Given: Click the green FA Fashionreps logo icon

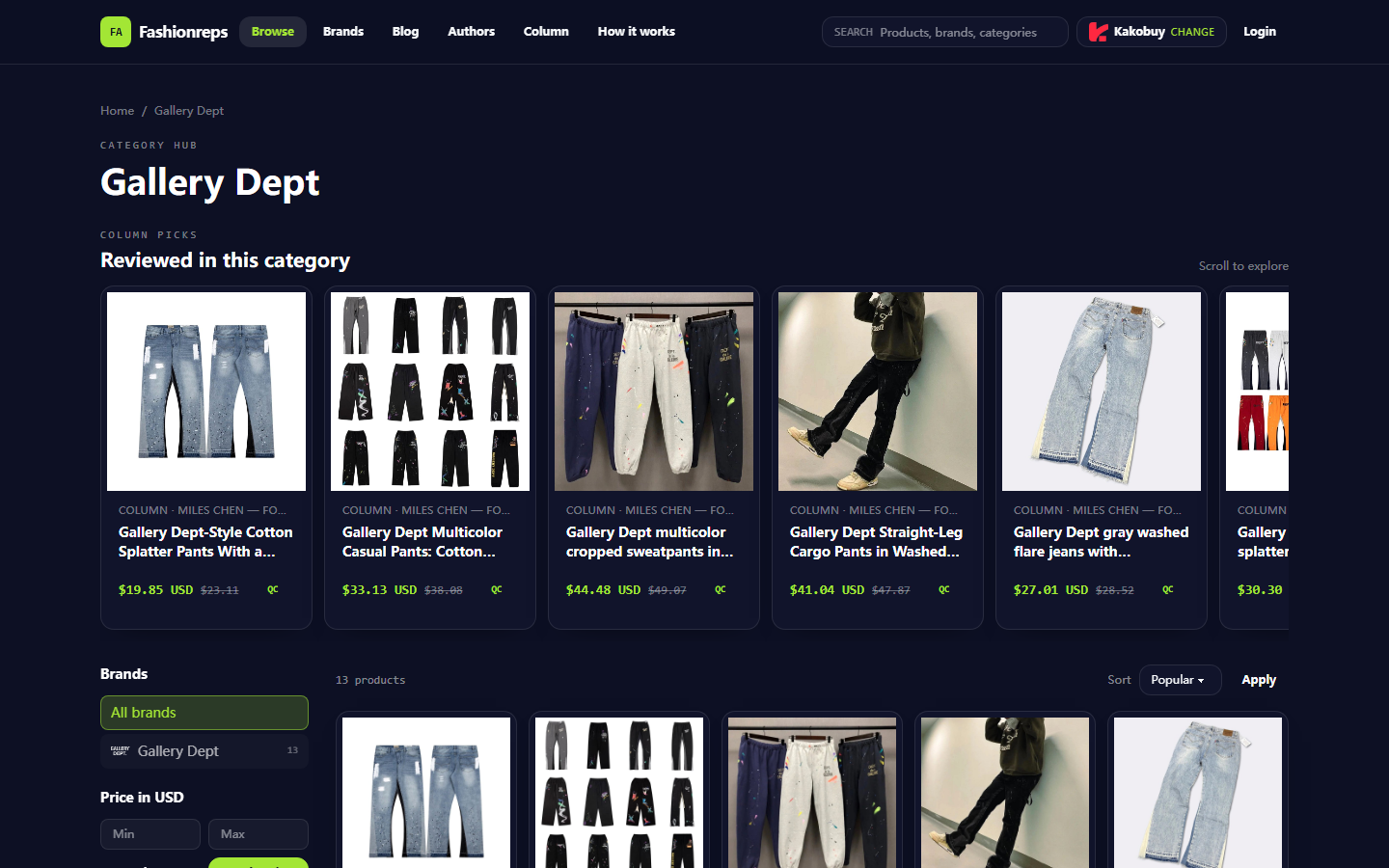Looking at the screenshot, I should pos(116,32).
